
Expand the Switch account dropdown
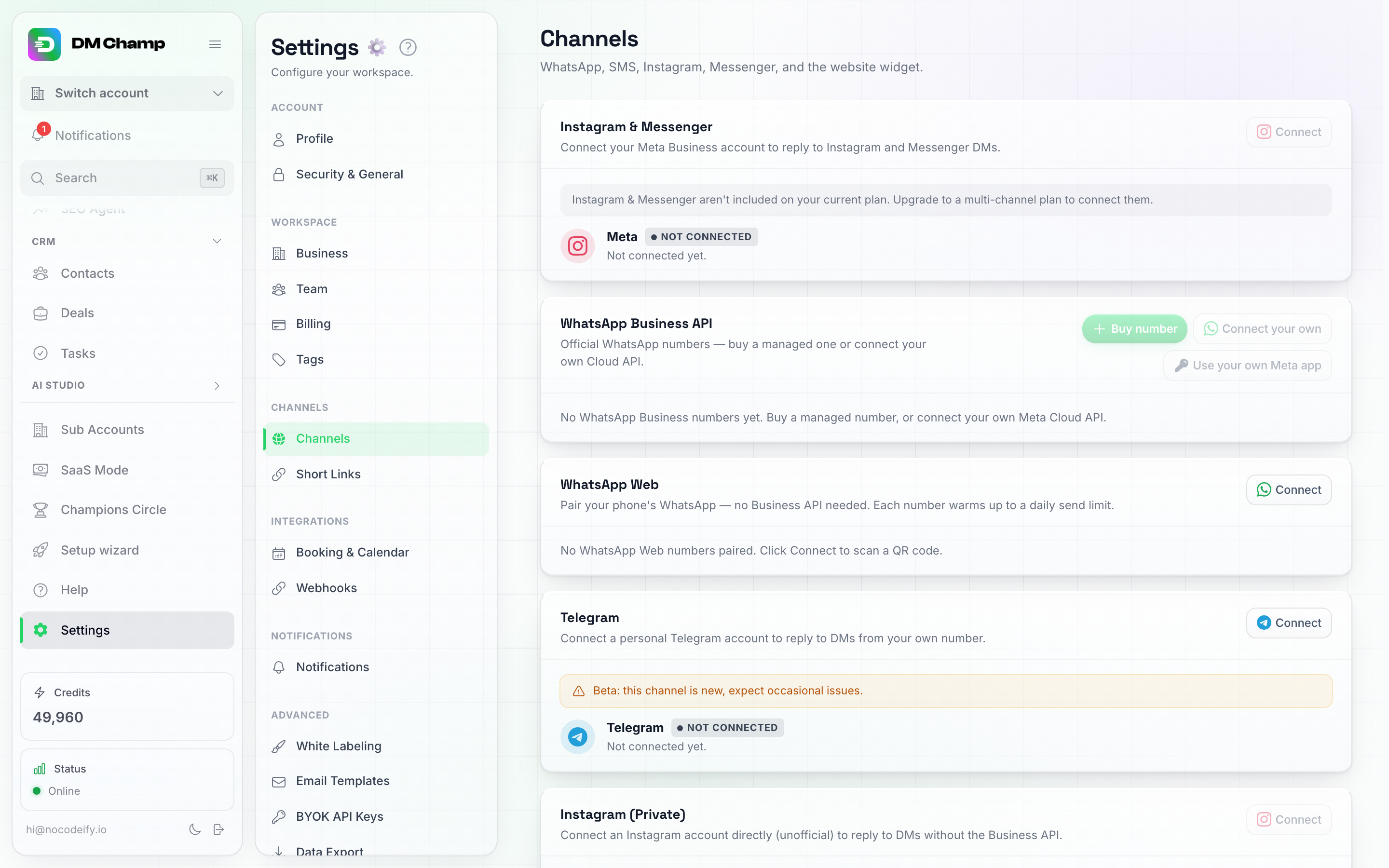click(127, 93)
